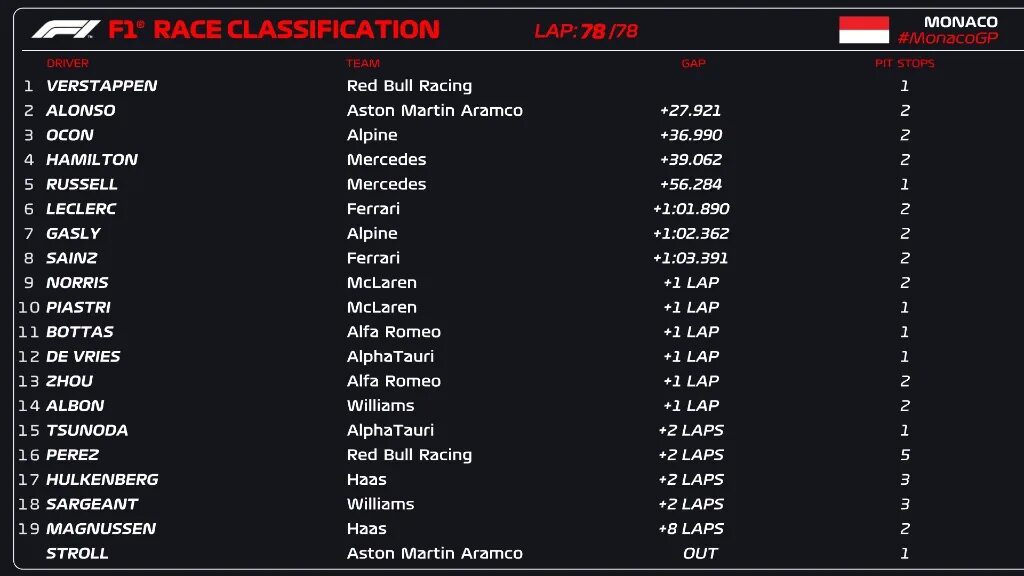Image resolution: width=1024 pixels, height=576 pixels.
Task: Click the Aston Martin Aramco team for Stroll
Action: [434, 553]
